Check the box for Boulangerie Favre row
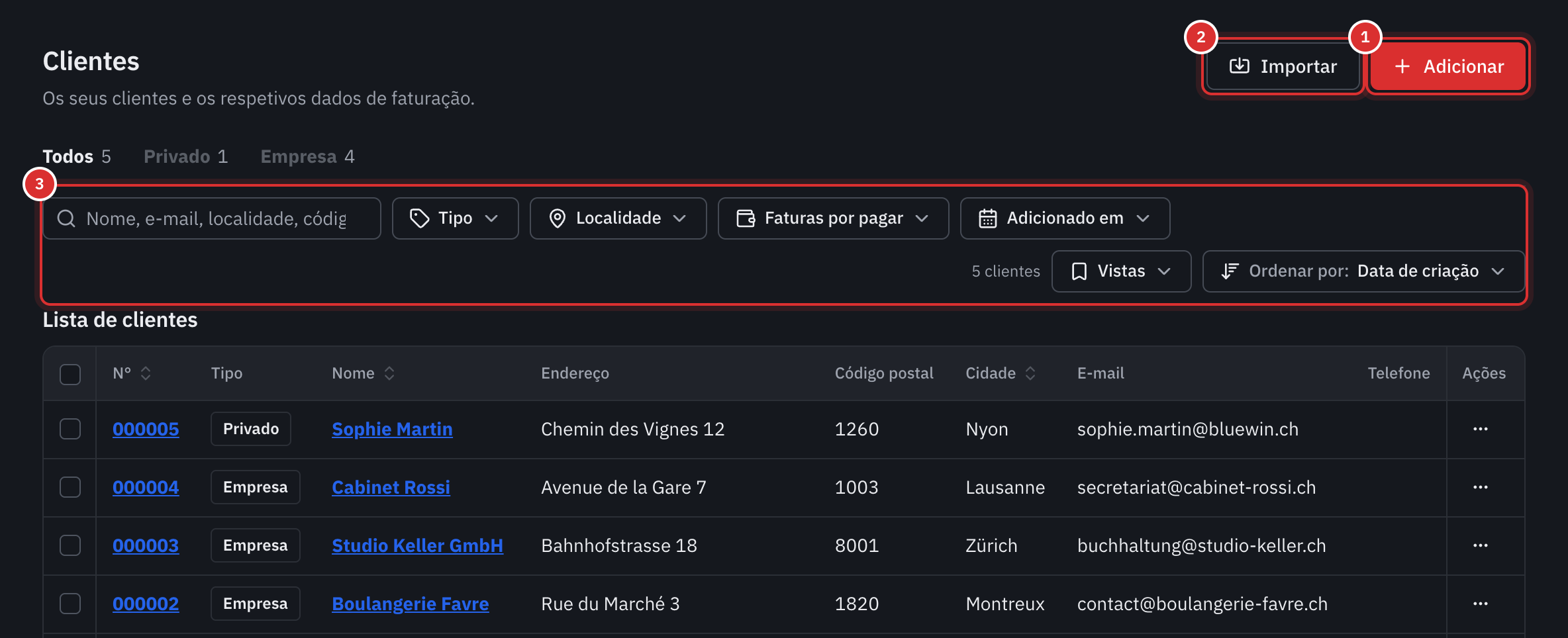This screenshot has height=638, width=1568. [70, 604]
